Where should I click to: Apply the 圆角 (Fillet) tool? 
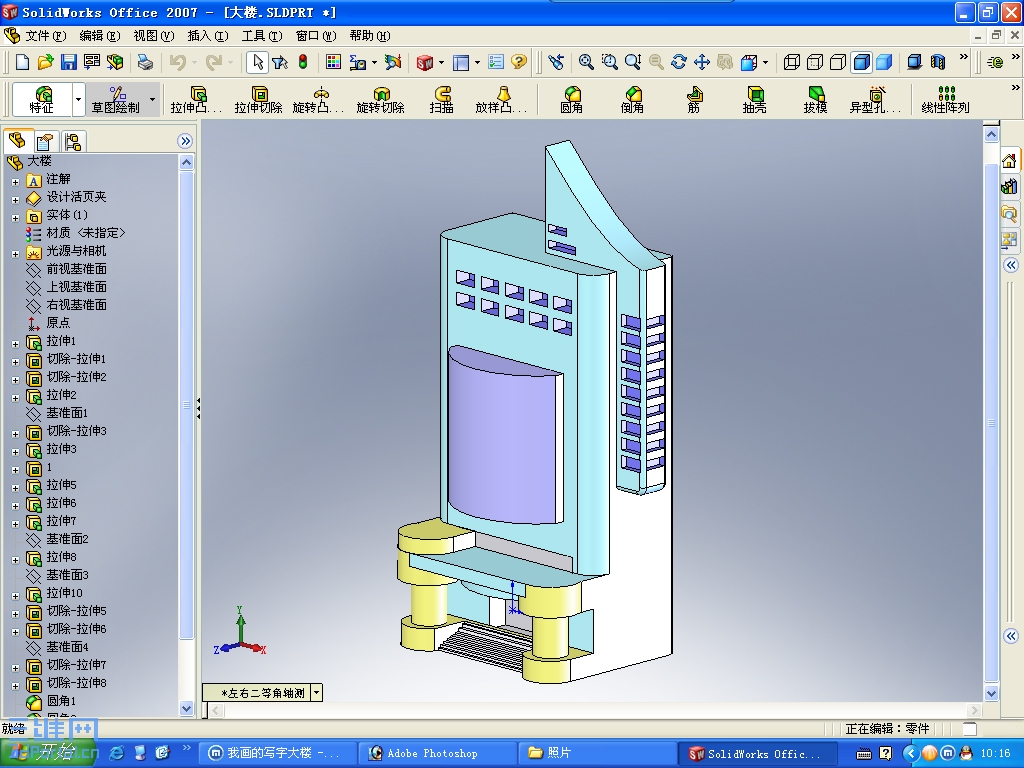click(x=571, y=100)
